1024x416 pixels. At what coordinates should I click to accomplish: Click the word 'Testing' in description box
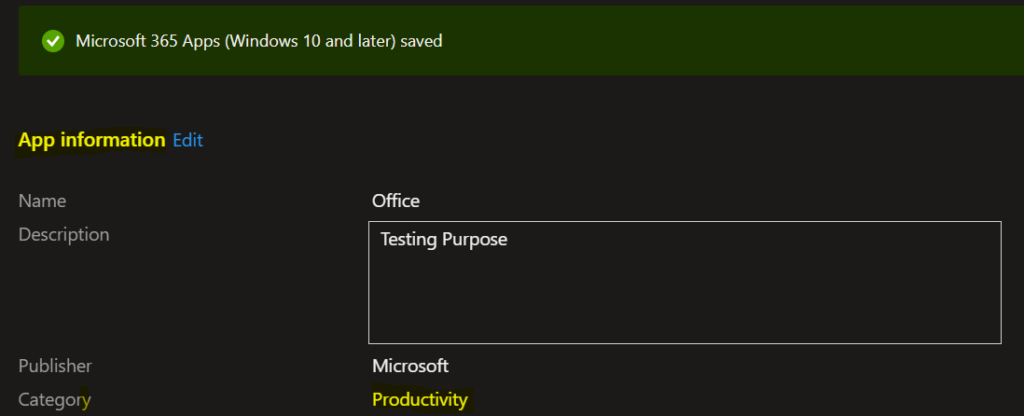(409, 240)
